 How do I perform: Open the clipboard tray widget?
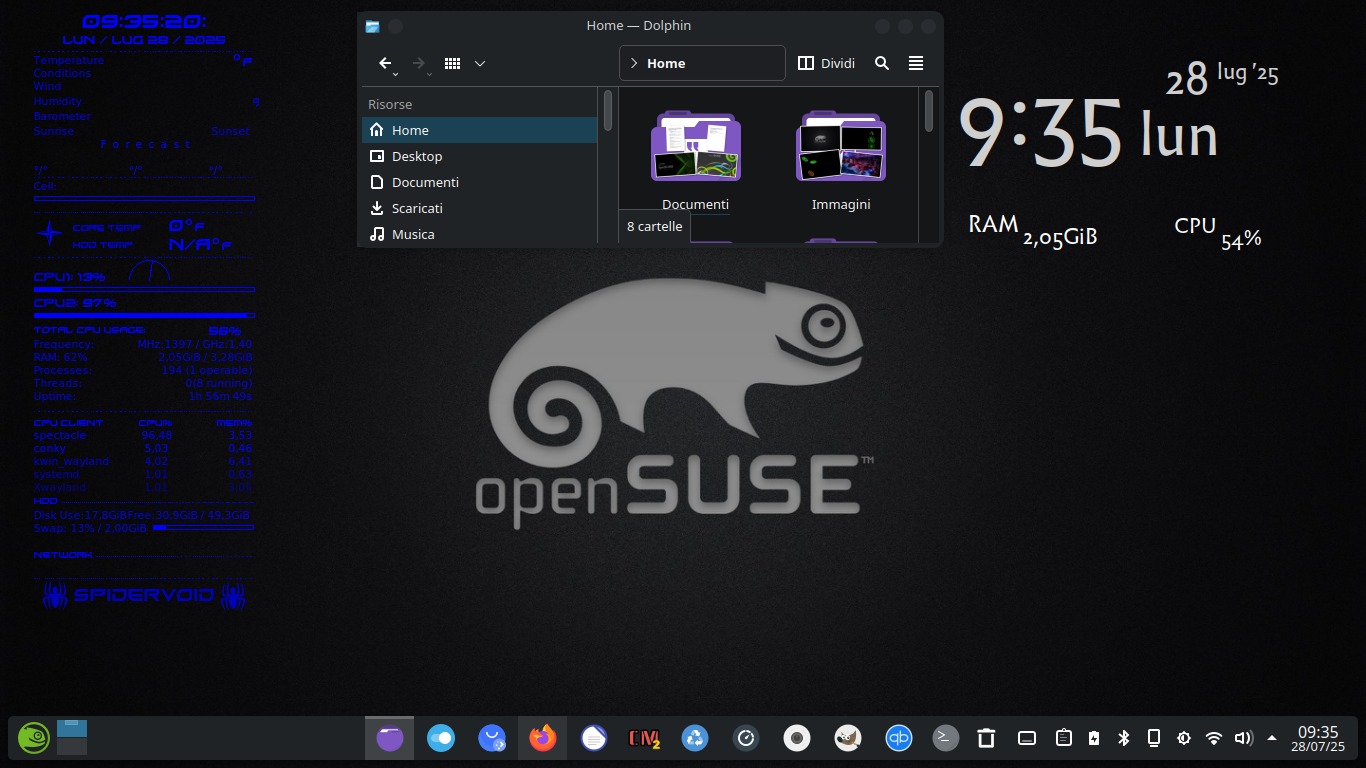pyautogui.click(x=1064, y=738)
